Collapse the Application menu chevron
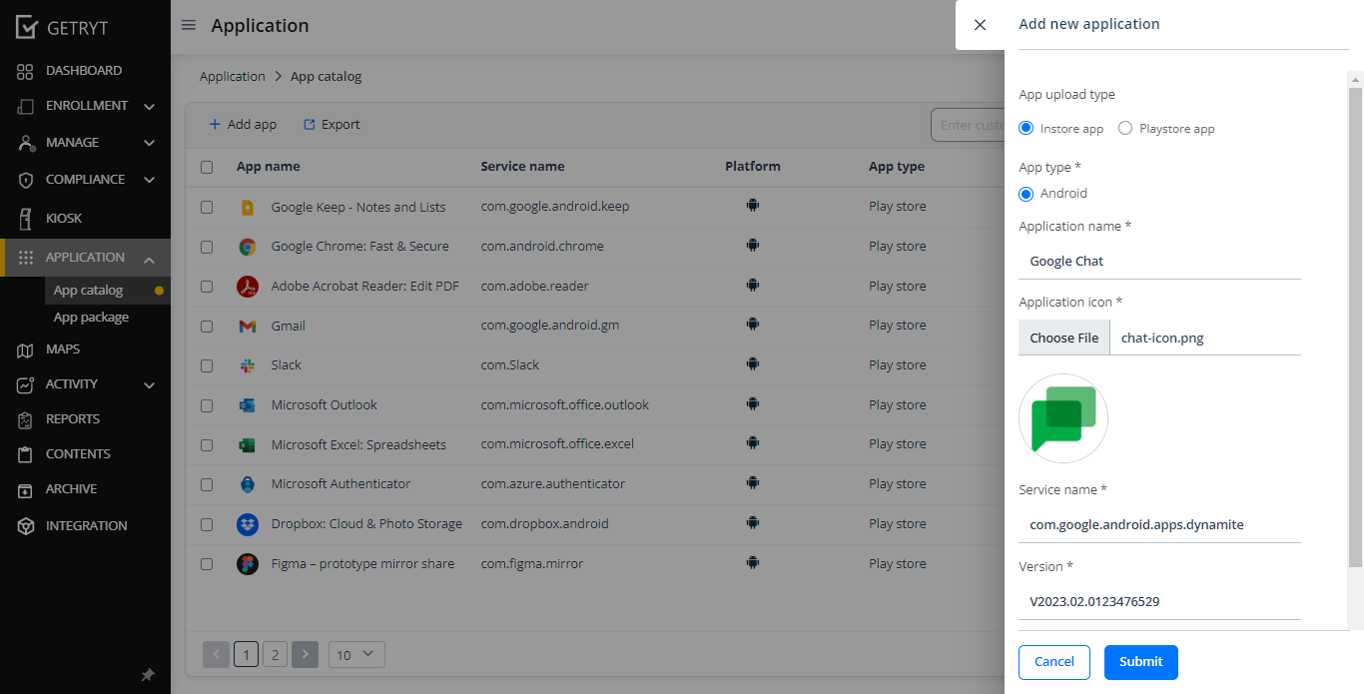 point(149,260)
